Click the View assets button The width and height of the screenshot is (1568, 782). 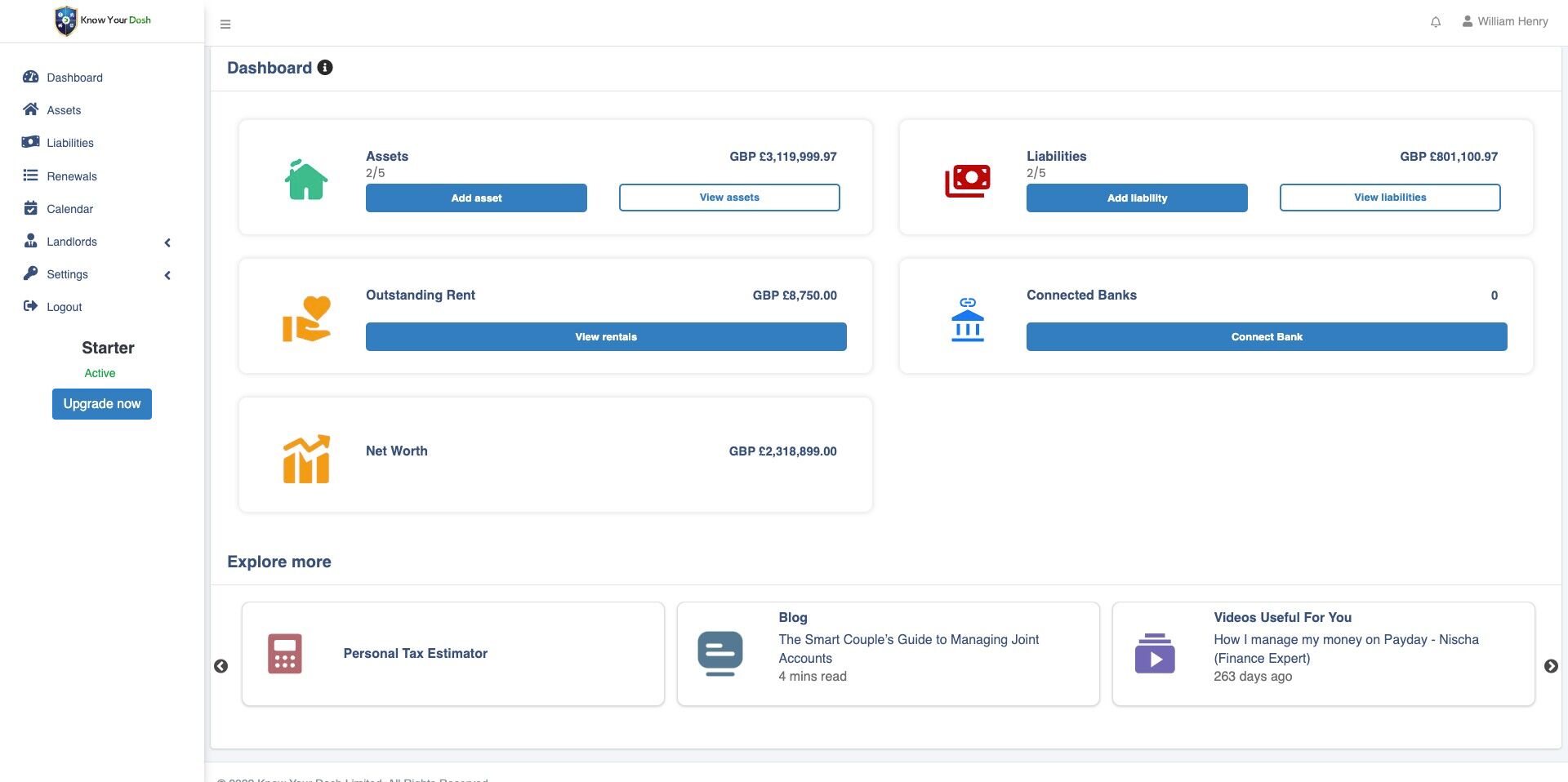[729, 198]
